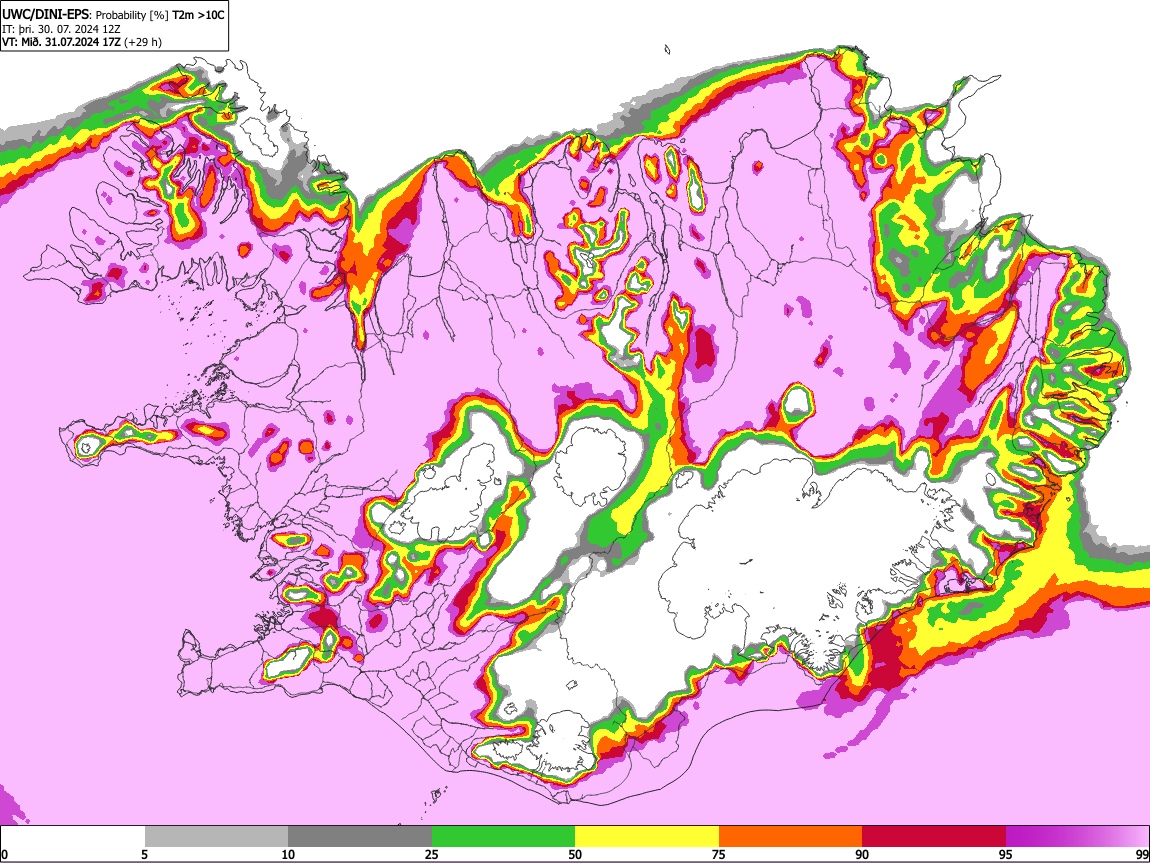Viewport: 1150px width, 863px height.
Task: Click the white 0–5 legend color band
Action: (x=73, y=837)
